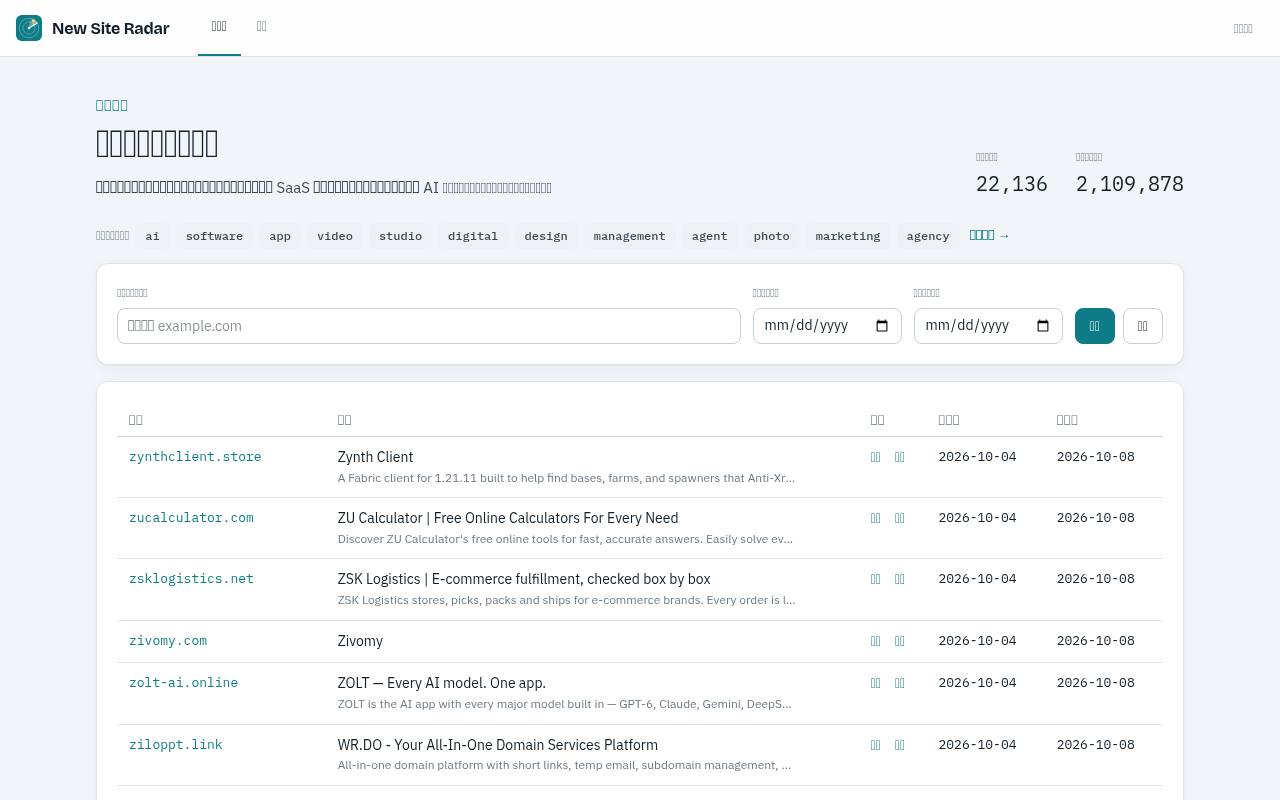Click the teal filled search button
The image size is (1280, 800).
coord(1095,326)
